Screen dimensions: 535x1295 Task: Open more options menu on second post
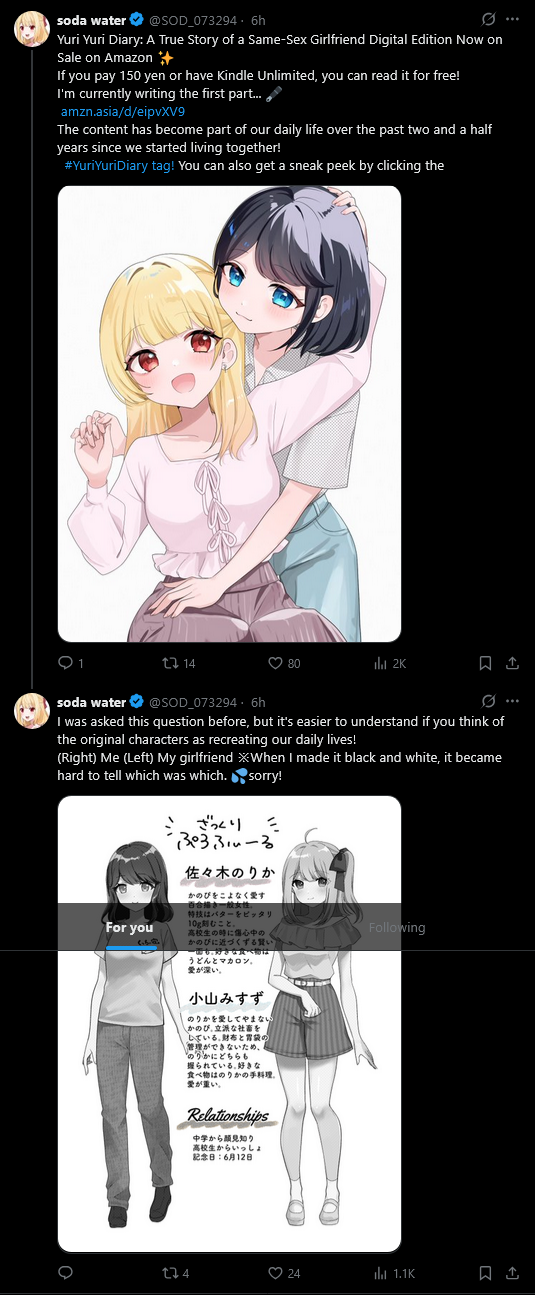point(513,701)
